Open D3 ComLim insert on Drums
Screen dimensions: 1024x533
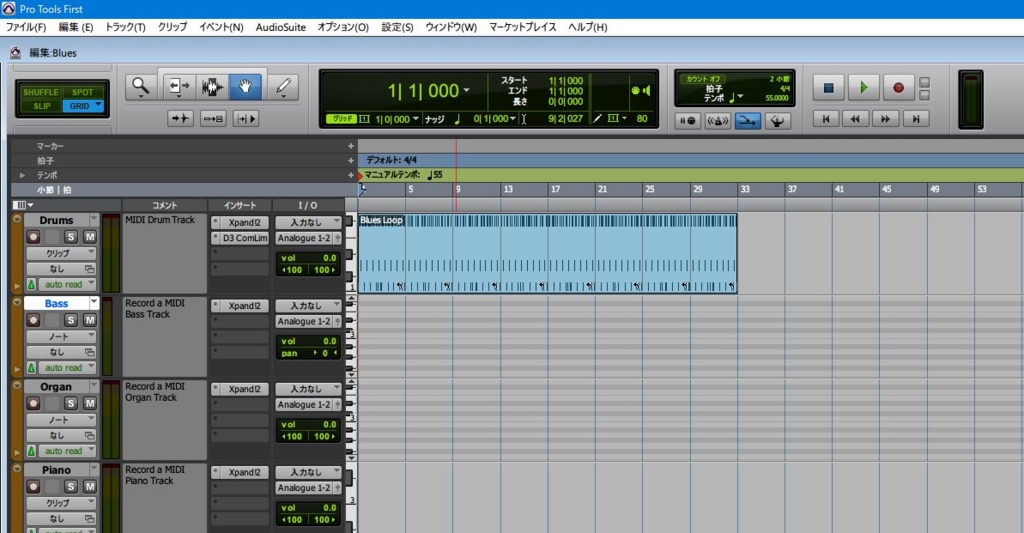(240, 238)
